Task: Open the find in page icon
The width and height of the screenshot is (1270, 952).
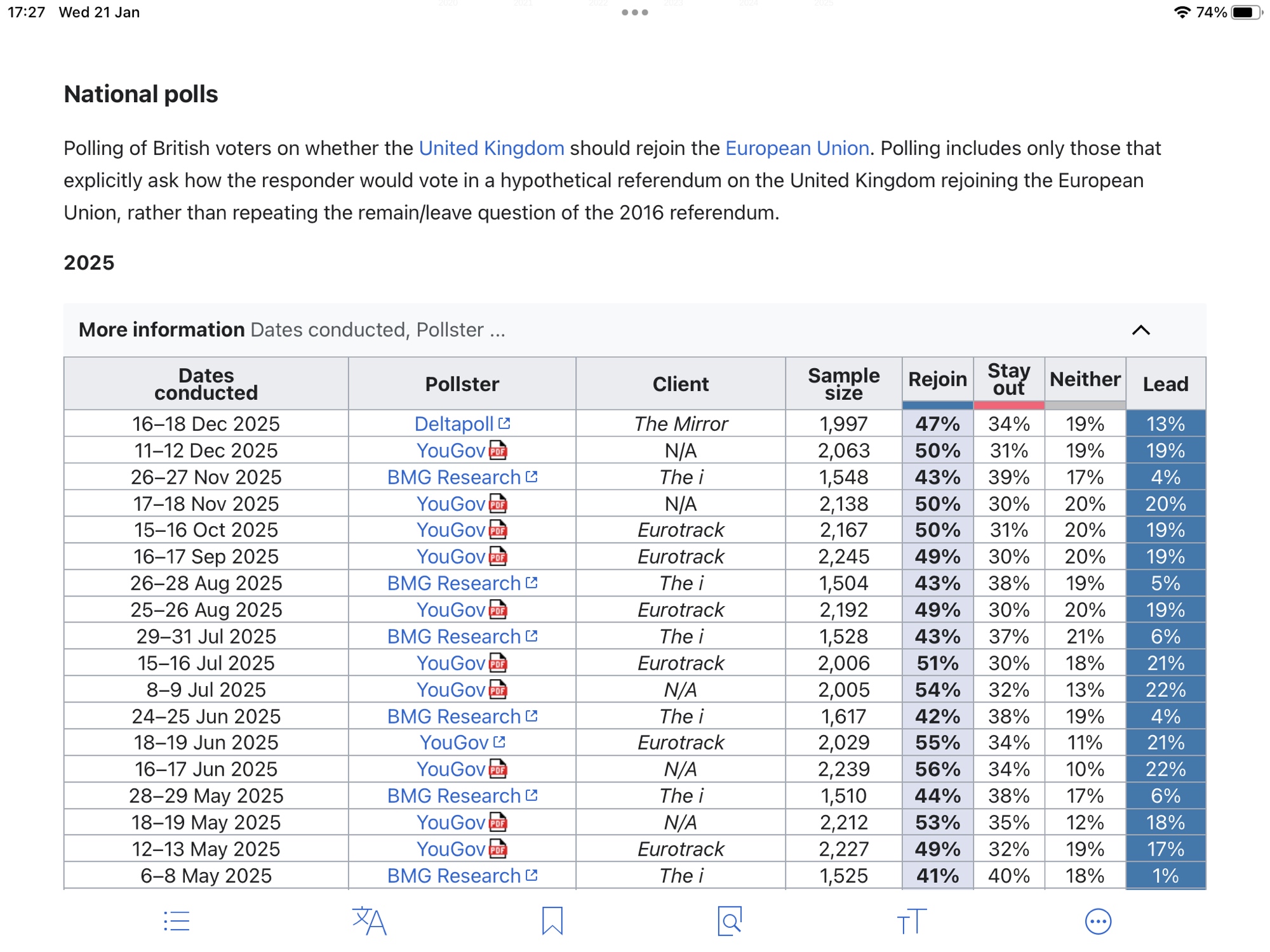Action: click(730, 921)
